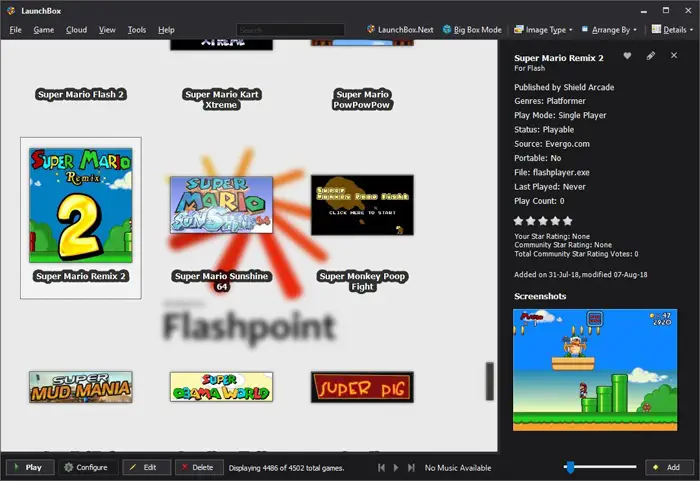Screen dimensions: 700x481
Task: Skip to previous music track
Action: (x=381, y=468)
